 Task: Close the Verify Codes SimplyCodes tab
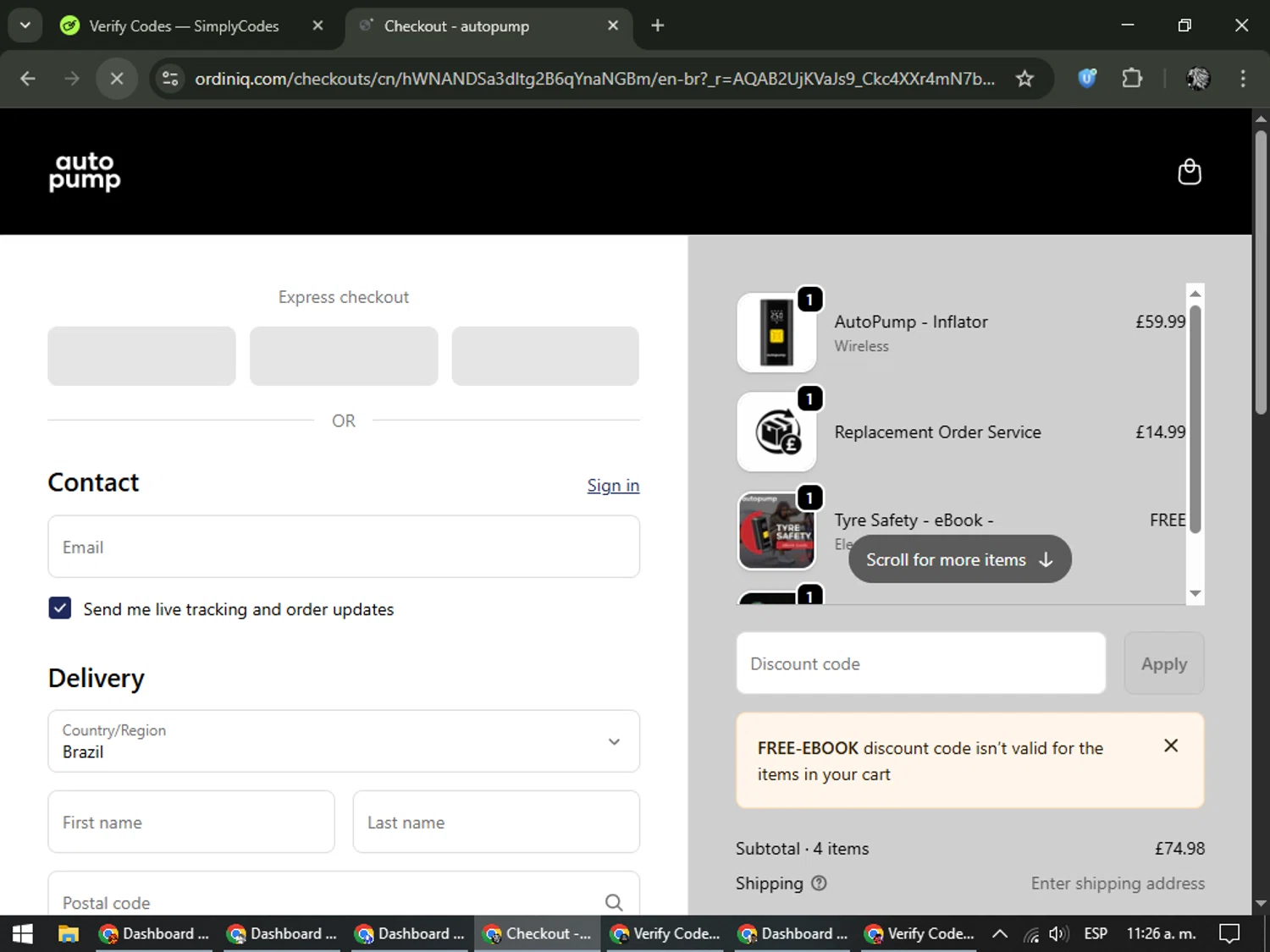click(317, 25)
